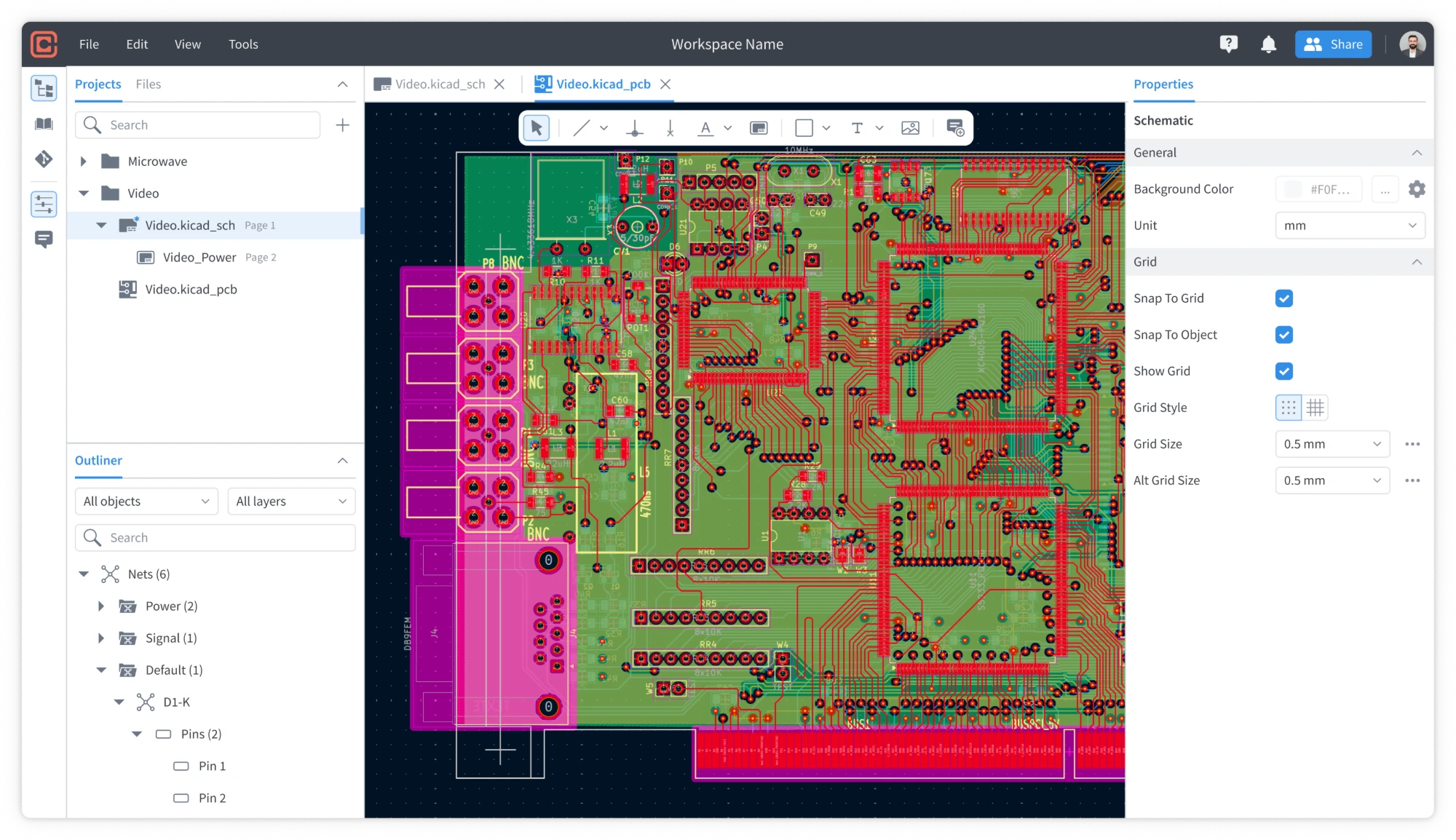1456x840 pixels.
Task: Collapse the Video folder
Action: point(83,194)
